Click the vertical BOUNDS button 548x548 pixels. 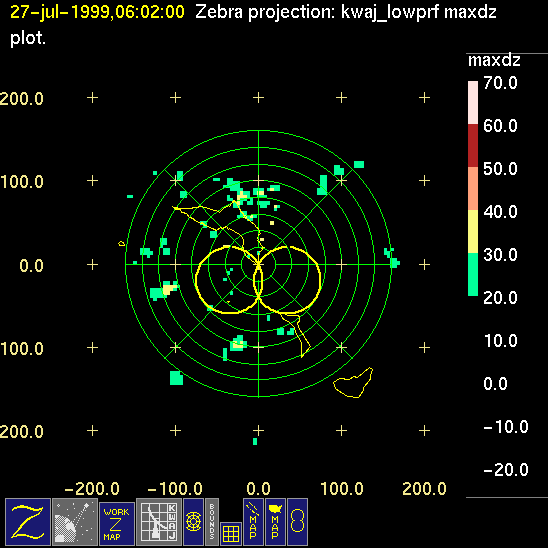pyautogui.click(x=212, y=522)
